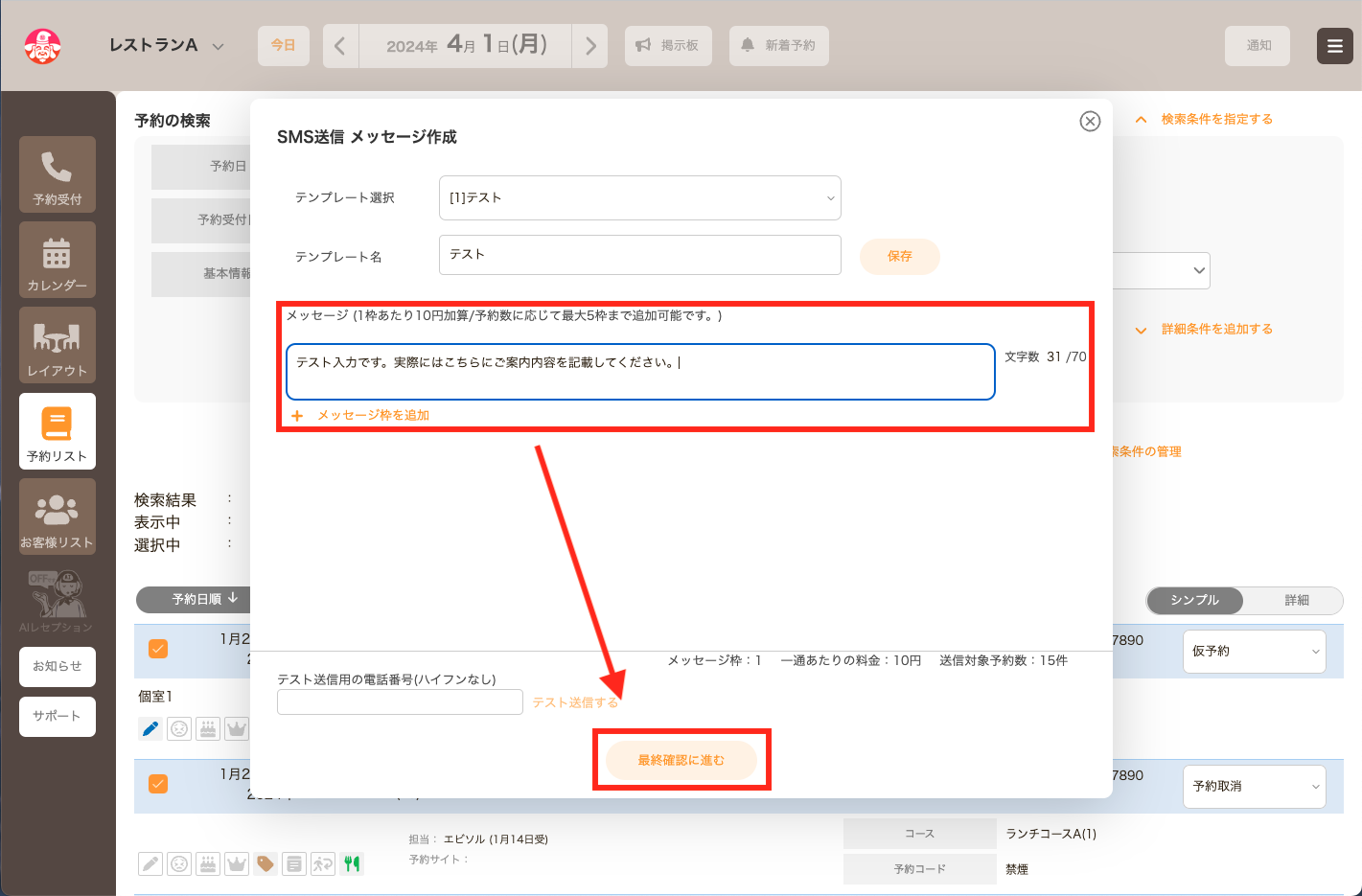Open お知らせ announcements
The image size is (1362, 896).
pyautogui.click(x=58, y=667)
